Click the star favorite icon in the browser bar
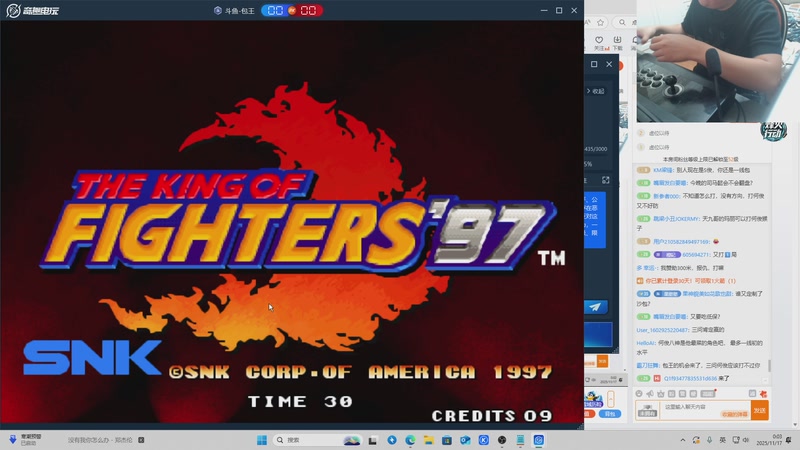The width and height of the screenshot is (800, 450). coord(601,22)
